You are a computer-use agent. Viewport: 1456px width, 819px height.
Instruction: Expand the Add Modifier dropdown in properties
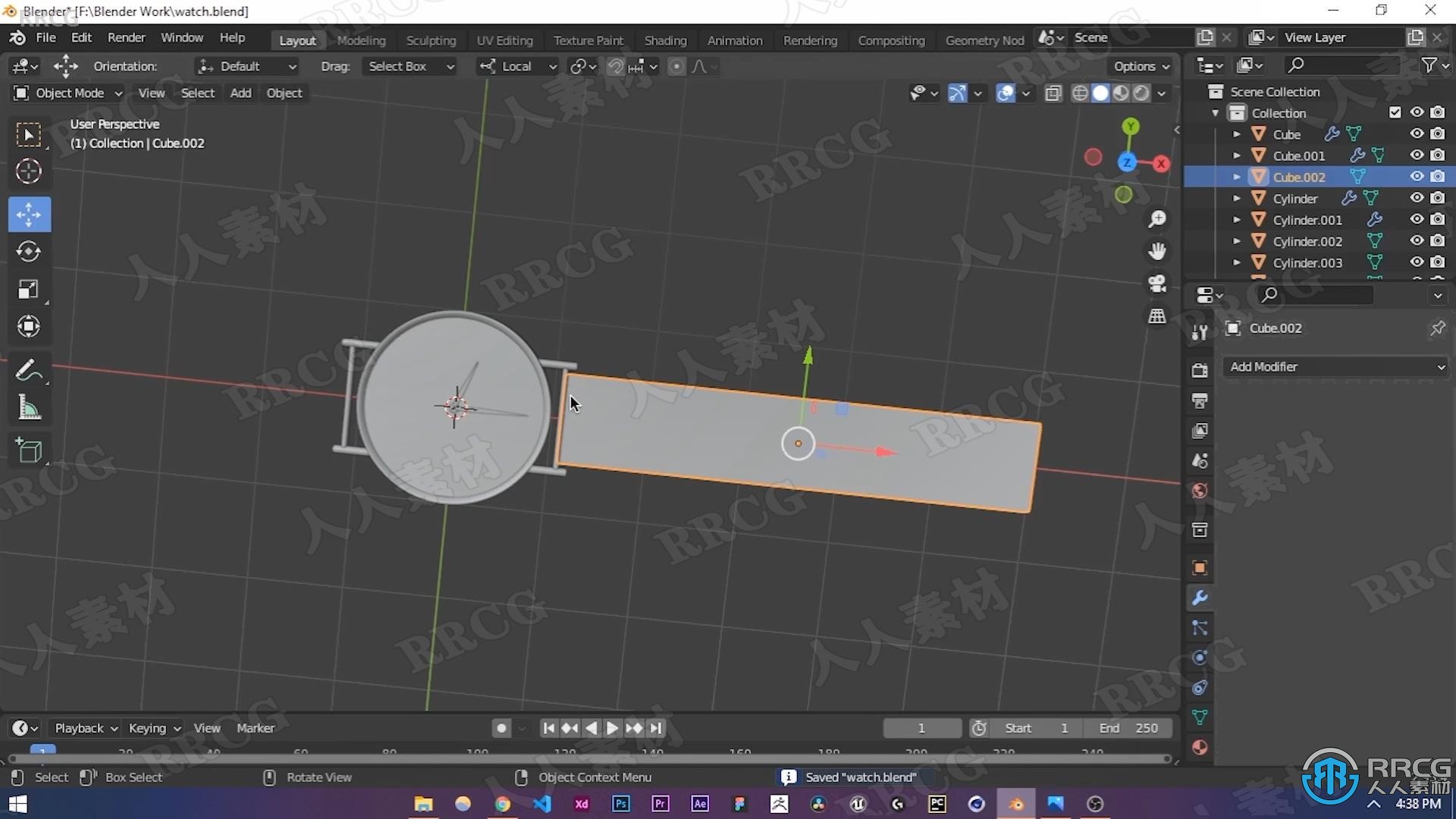pos(1335,366)
